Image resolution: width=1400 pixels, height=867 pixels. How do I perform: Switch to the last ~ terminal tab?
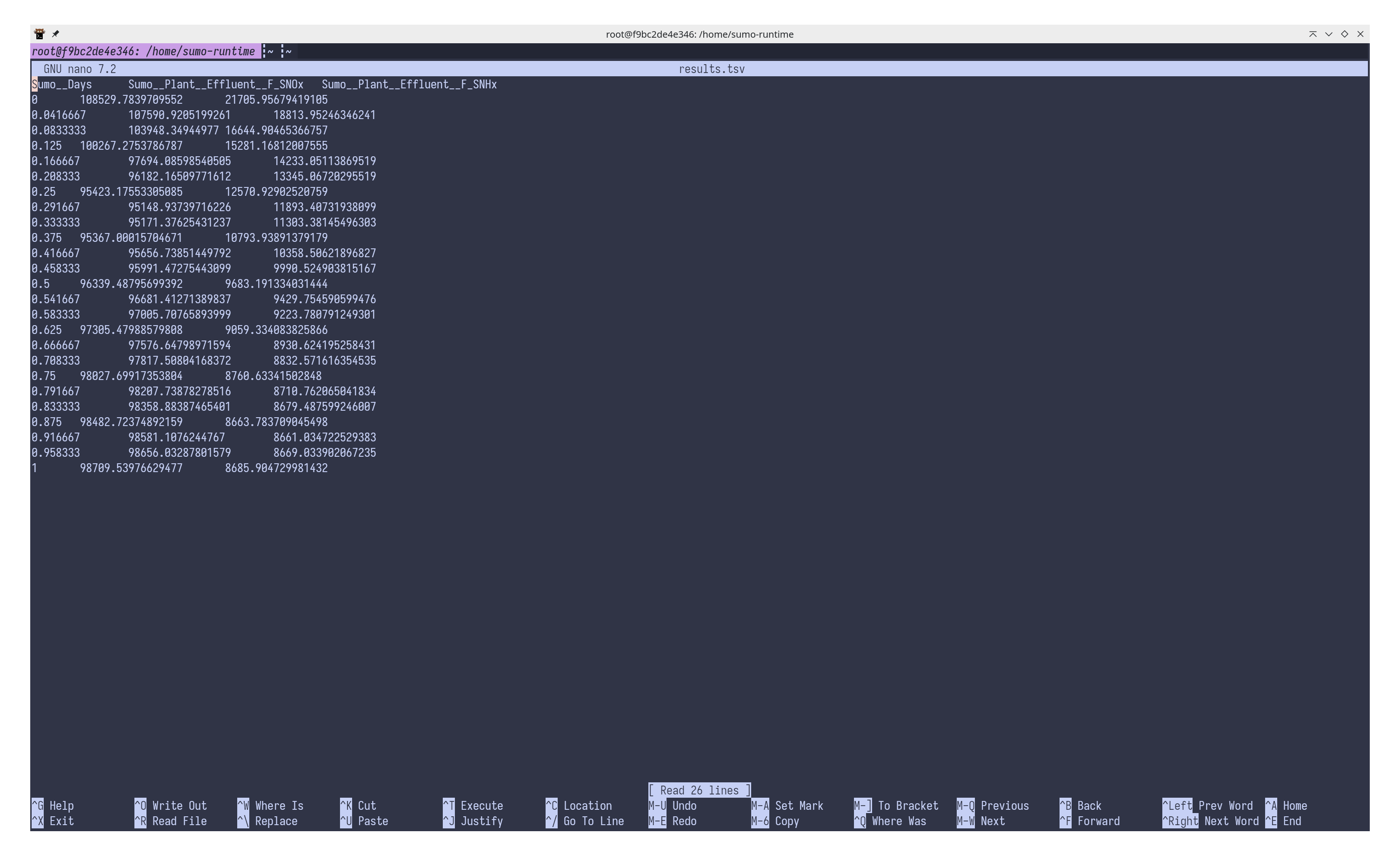(287, 52)
